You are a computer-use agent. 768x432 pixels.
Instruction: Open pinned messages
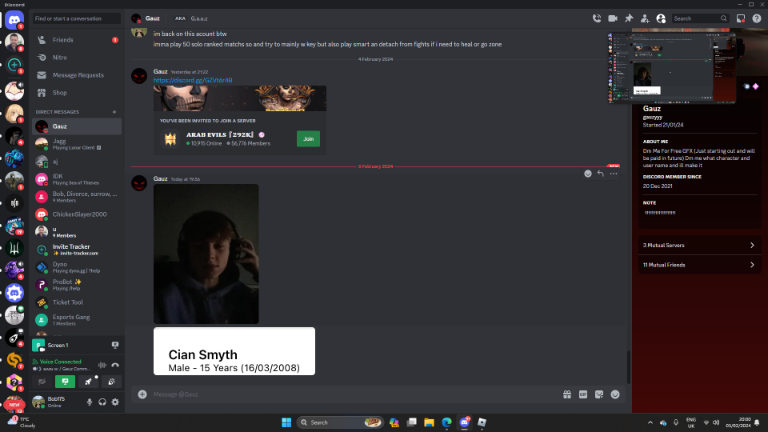click(x=628, y=18)
